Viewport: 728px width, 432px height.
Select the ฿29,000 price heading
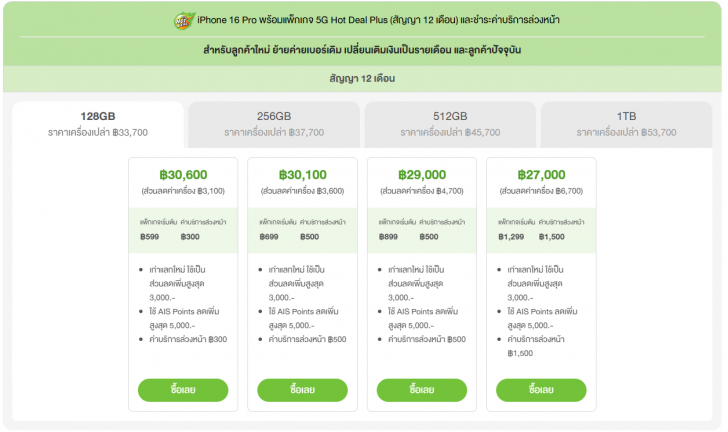pos(421,174)
